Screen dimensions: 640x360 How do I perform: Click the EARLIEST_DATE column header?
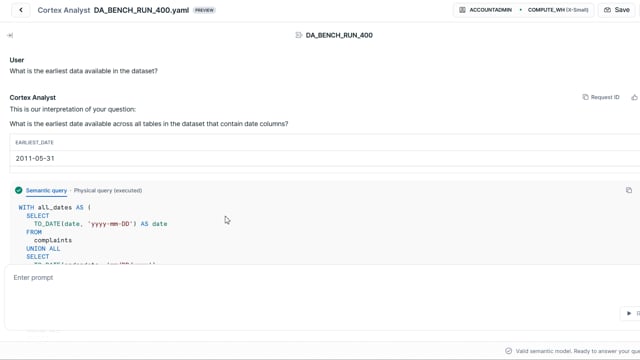pos(35,142)
